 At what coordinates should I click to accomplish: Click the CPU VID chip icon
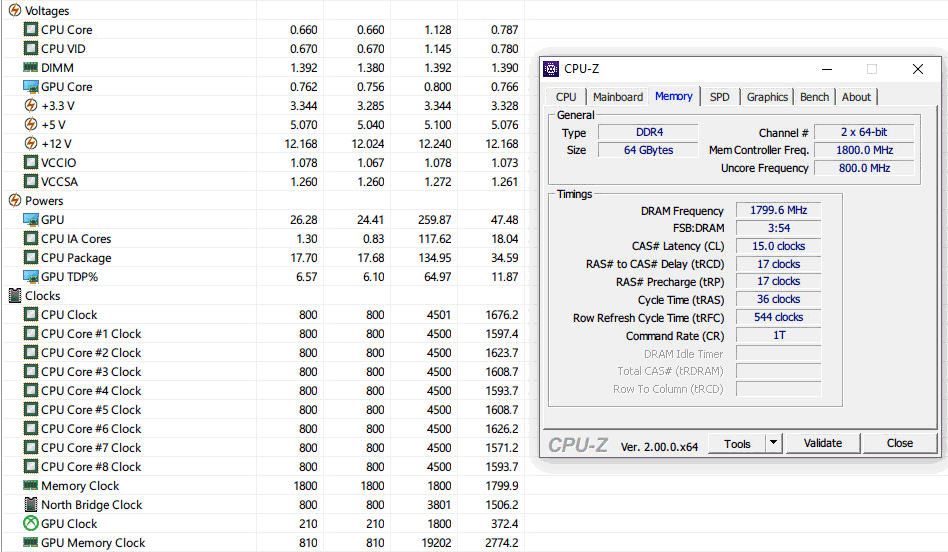[x=30, y=48]
